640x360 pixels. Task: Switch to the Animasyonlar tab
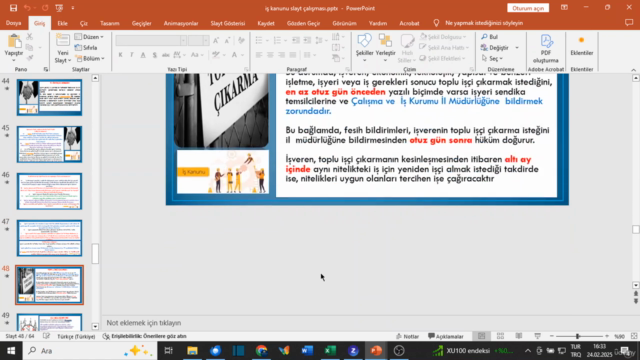[181, 23]
